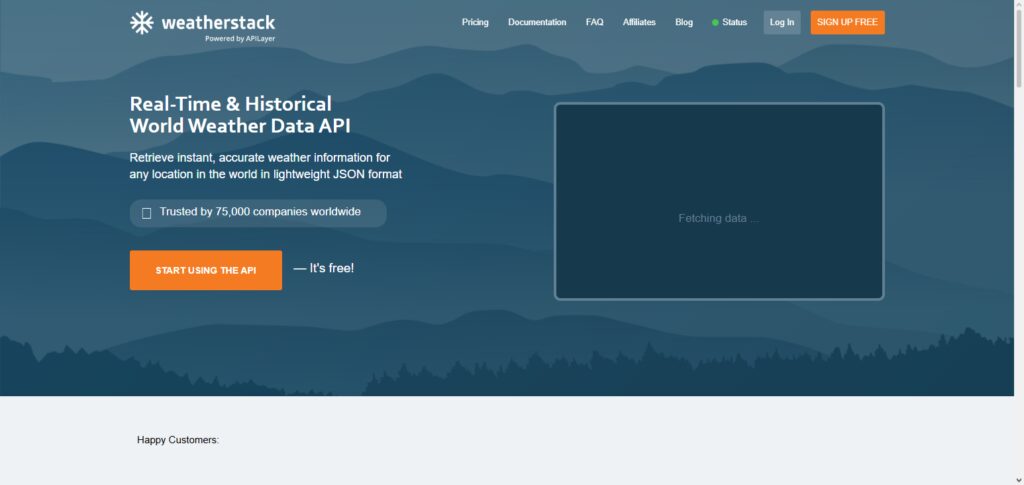Visit the Blog from the top menu
The height and width of the screenshot is (485, 1024).
[x=684, y=22]
